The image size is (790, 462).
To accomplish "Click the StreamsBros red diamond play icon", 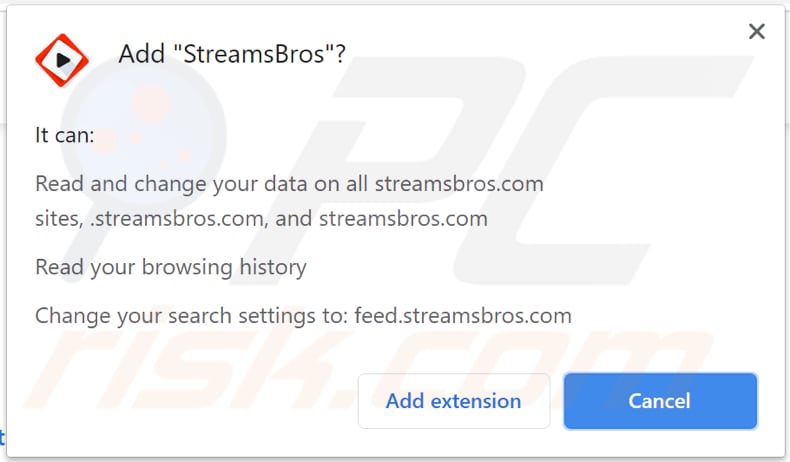I will click(x=62, y=60).
